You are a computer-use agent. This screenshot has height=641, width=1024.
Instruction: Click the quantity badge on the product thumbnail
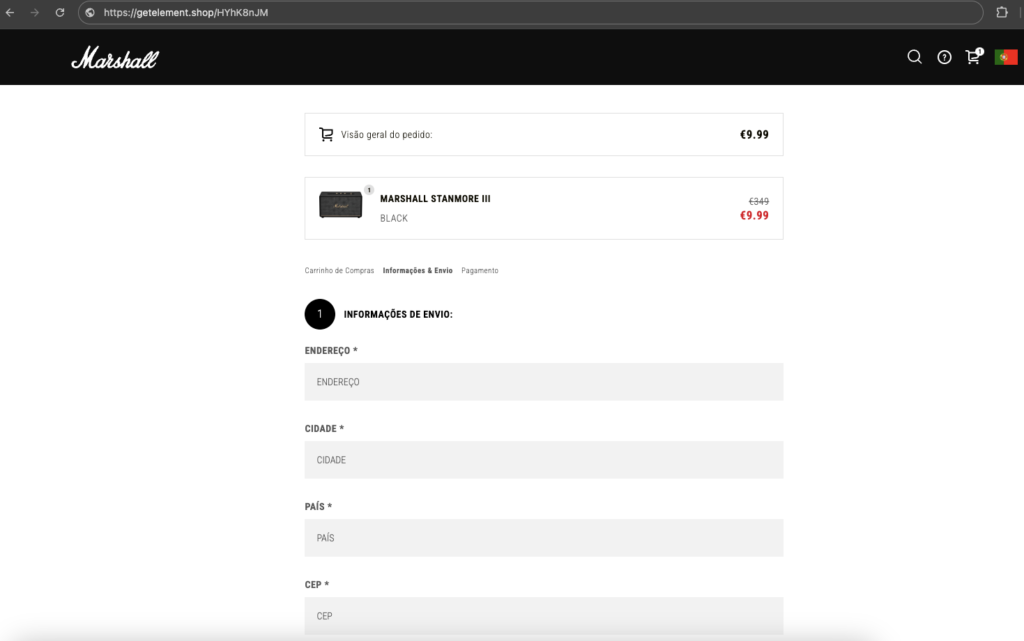pos(369,190)
